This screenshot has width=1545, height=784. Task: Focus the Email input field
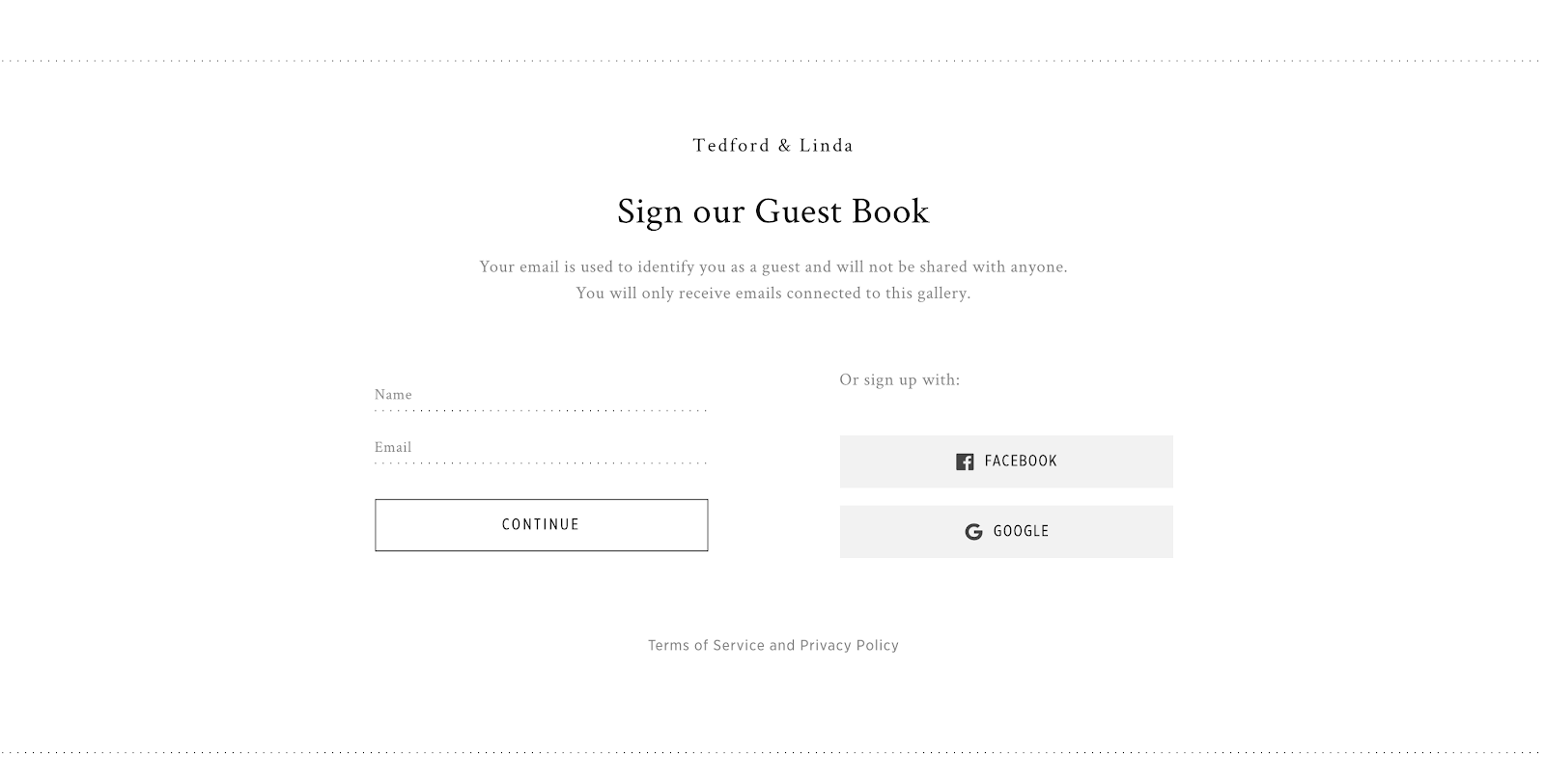pos(541,448)
